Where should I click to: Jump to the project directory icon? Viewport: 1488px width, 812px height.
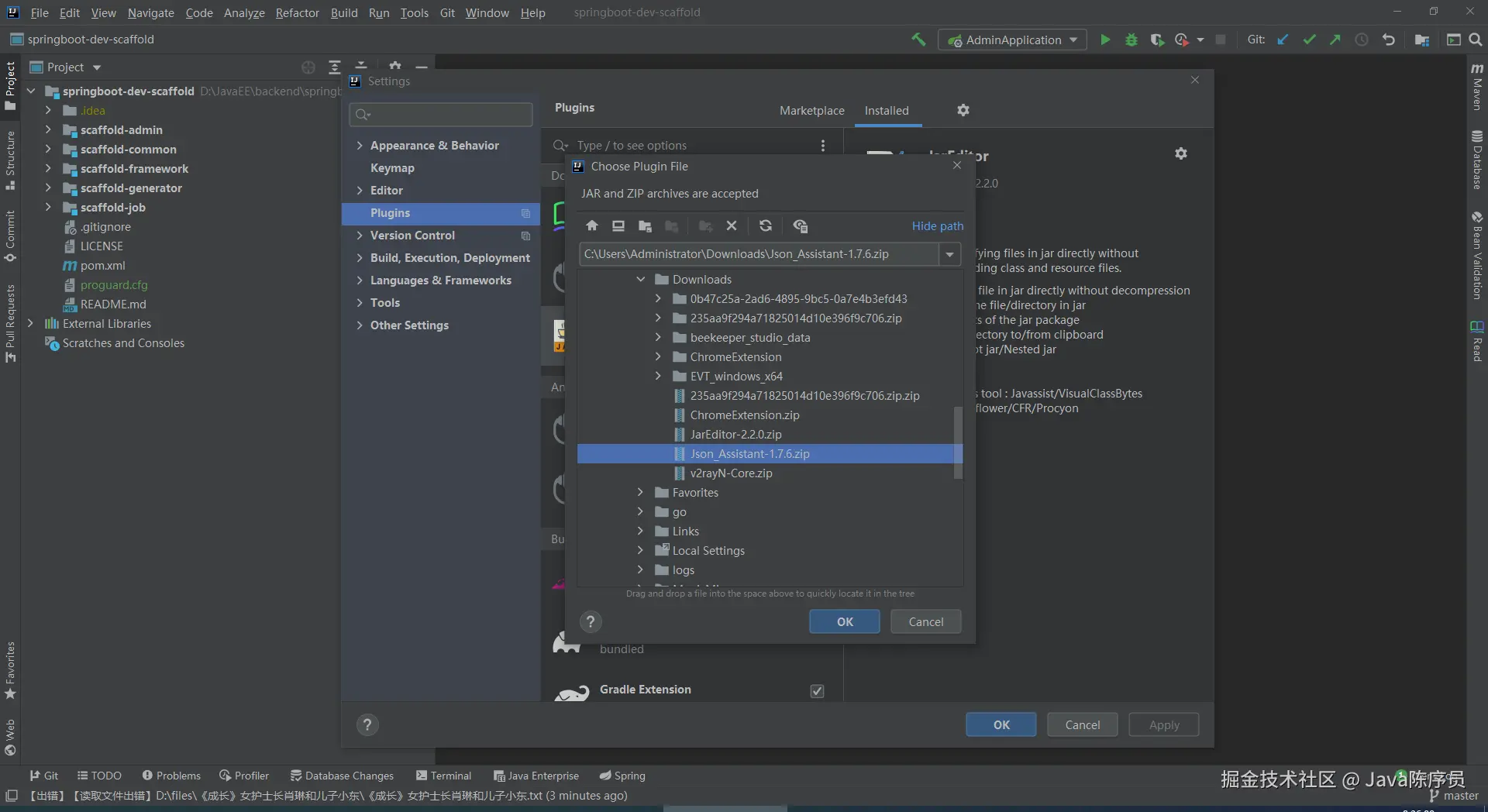click(645, 225)
